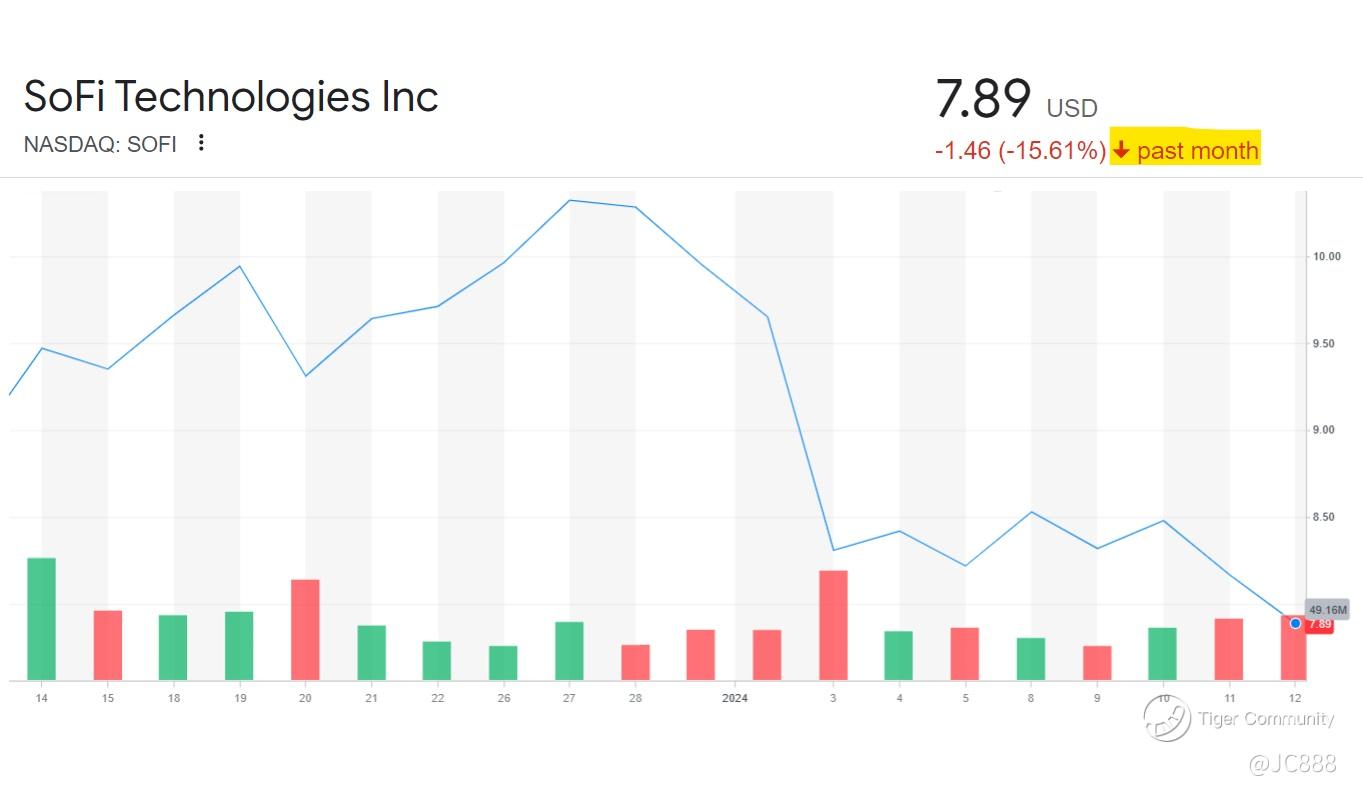Click the 10.00 price axis label
The height and width of the screenshot is (794, 1363).
[1326, 257]
